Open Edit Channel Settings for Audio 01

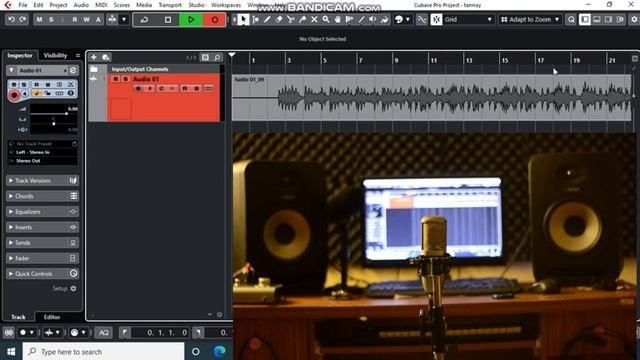(x=73, y=70)
